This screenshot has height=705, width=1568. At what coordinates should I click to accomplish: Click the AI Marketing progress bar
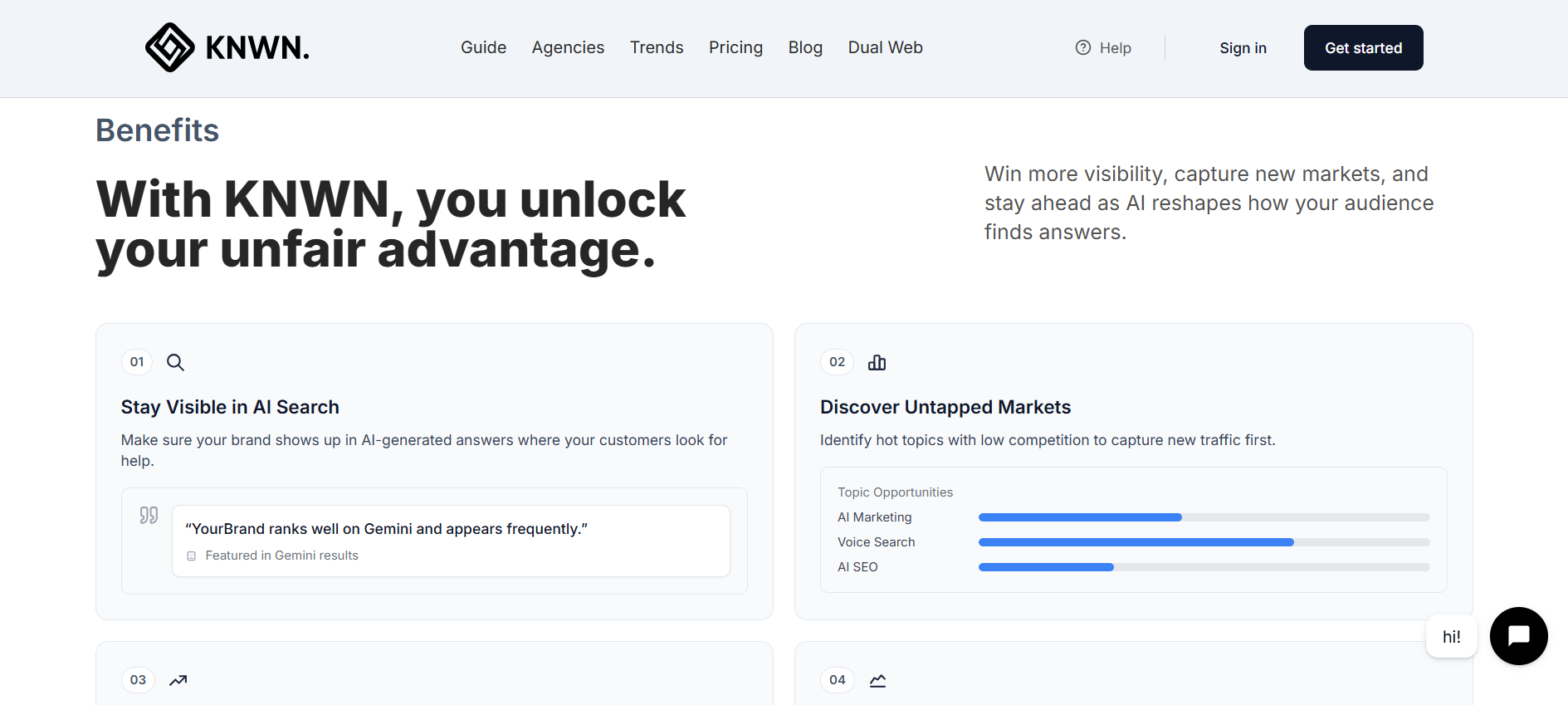[1204, 517]
